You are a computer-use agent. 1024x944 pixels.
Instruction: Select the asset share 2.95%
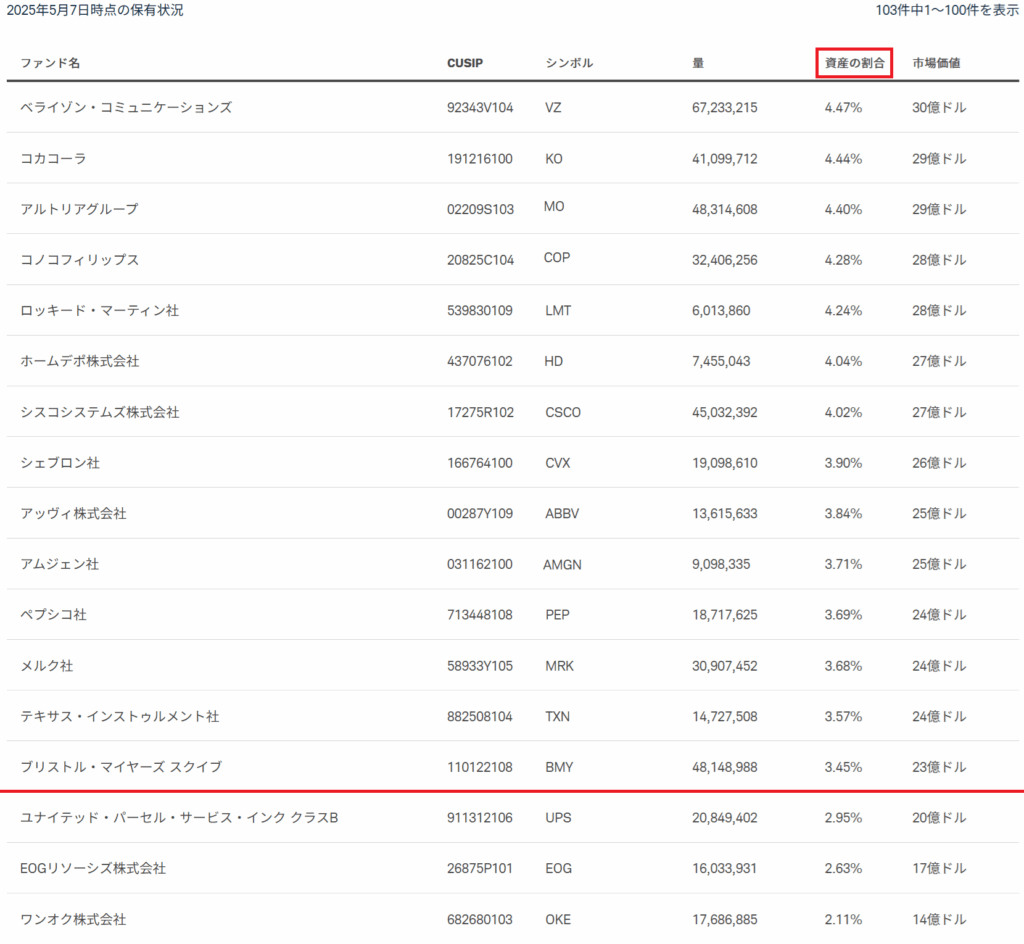coord(843,818)
